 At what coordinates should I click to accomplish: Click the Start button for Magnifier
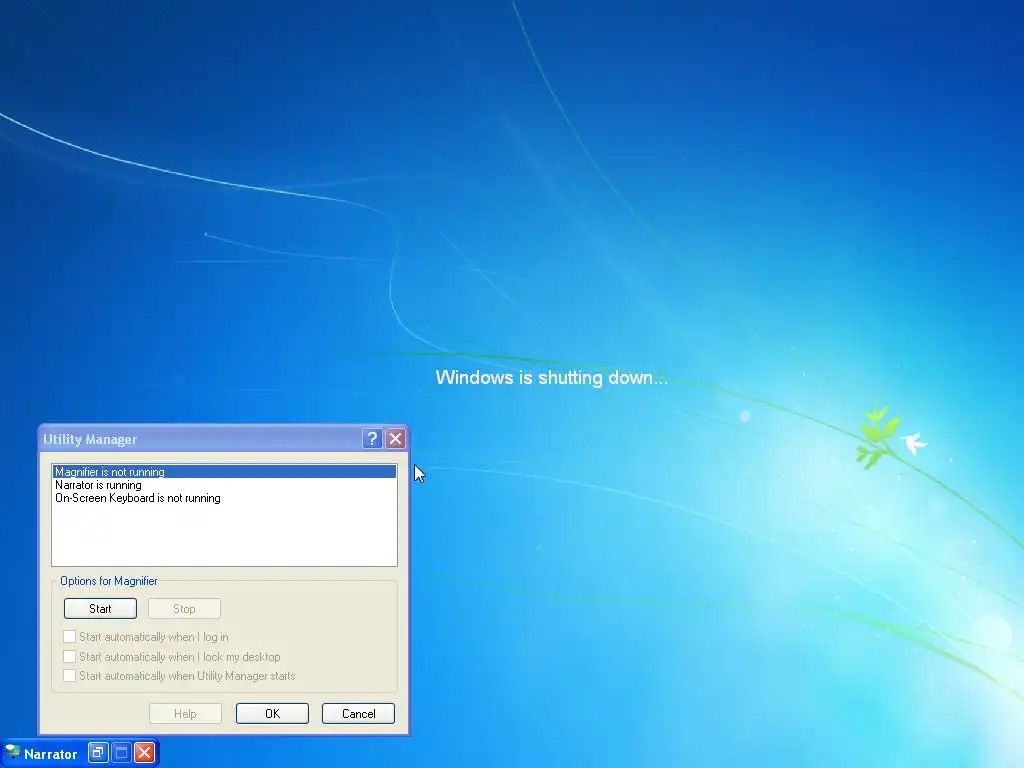click(x=101, y=609)
